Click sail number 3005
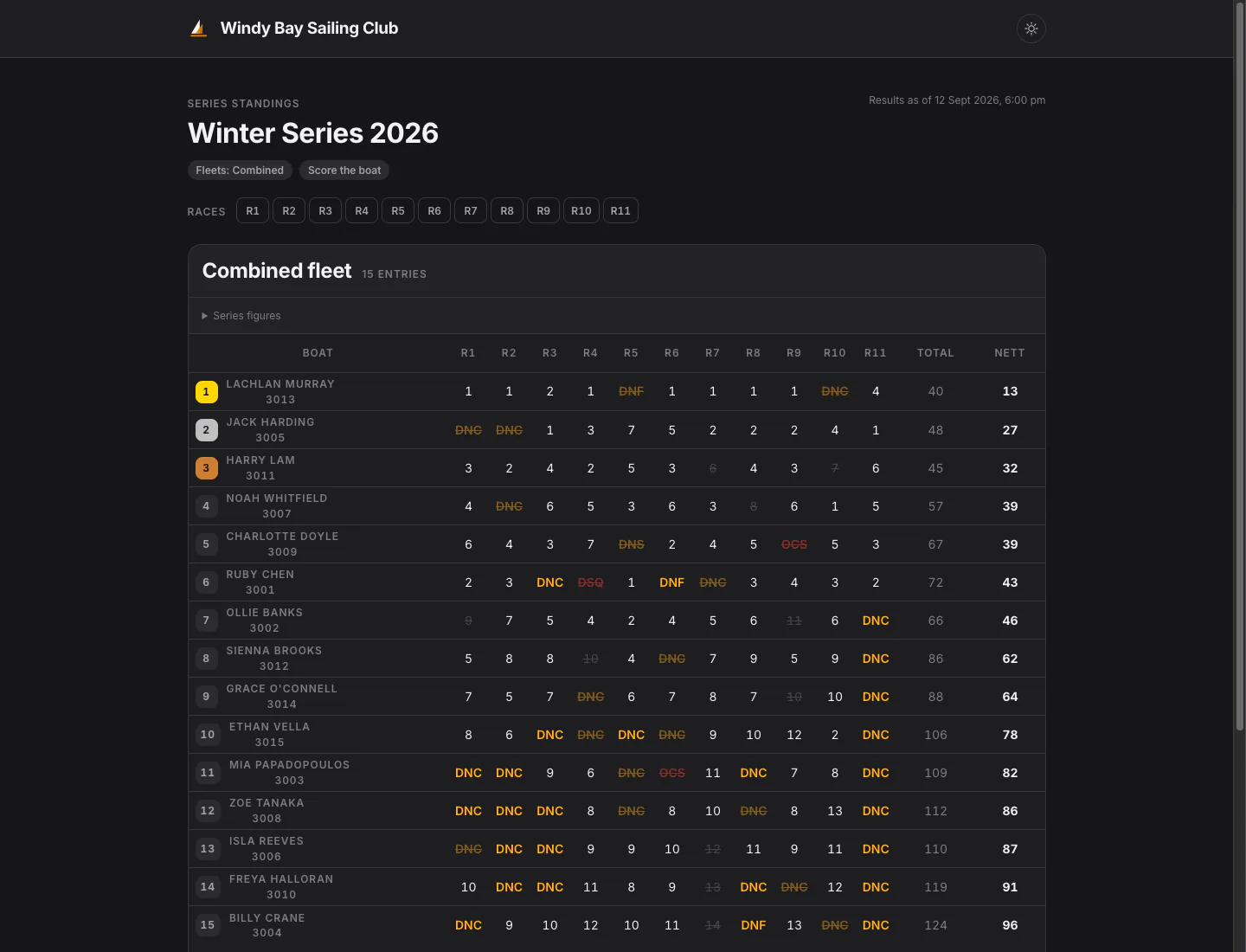The width and height of the screenshot is (1246, 952). coord(270,438)
